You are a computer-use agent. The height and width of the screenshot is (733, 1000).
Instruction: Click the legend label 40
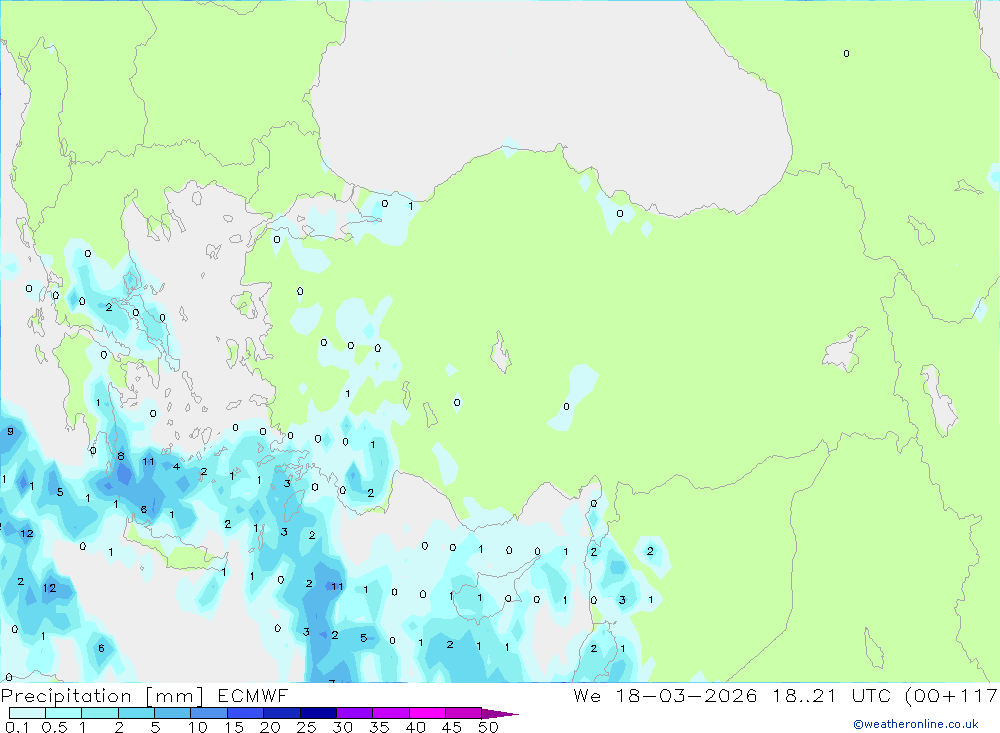tap(416, 727)
